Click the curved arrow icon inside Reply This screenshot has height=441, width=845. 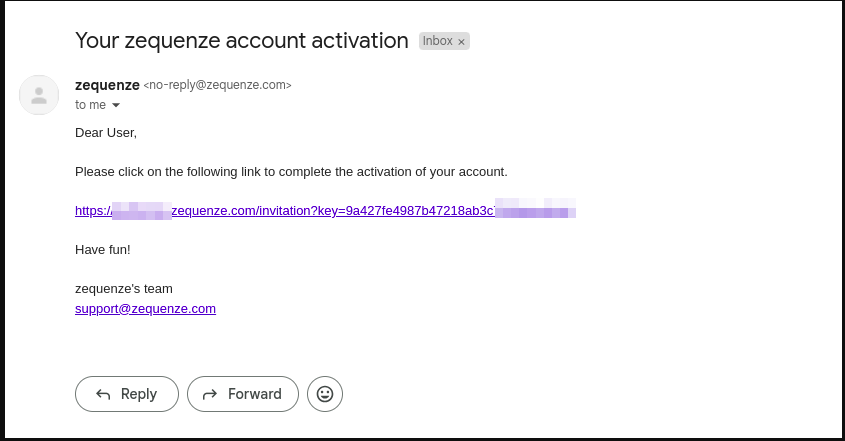(x=103, y=394)
